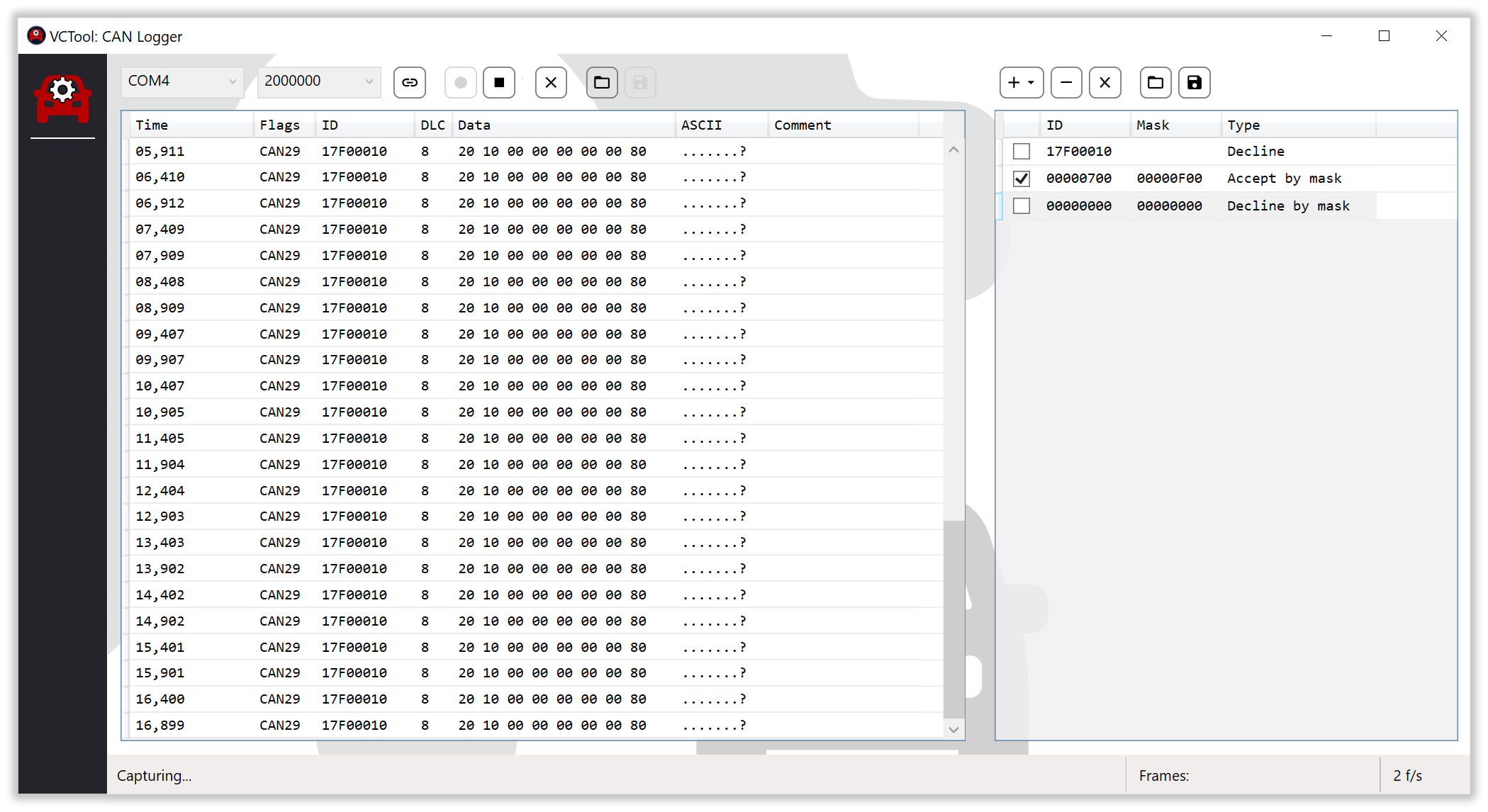This screenshot has height=812, width=1488.
Task: Open a log file with the folder icon
Action: pyautogui.click(x=602, y=82)
